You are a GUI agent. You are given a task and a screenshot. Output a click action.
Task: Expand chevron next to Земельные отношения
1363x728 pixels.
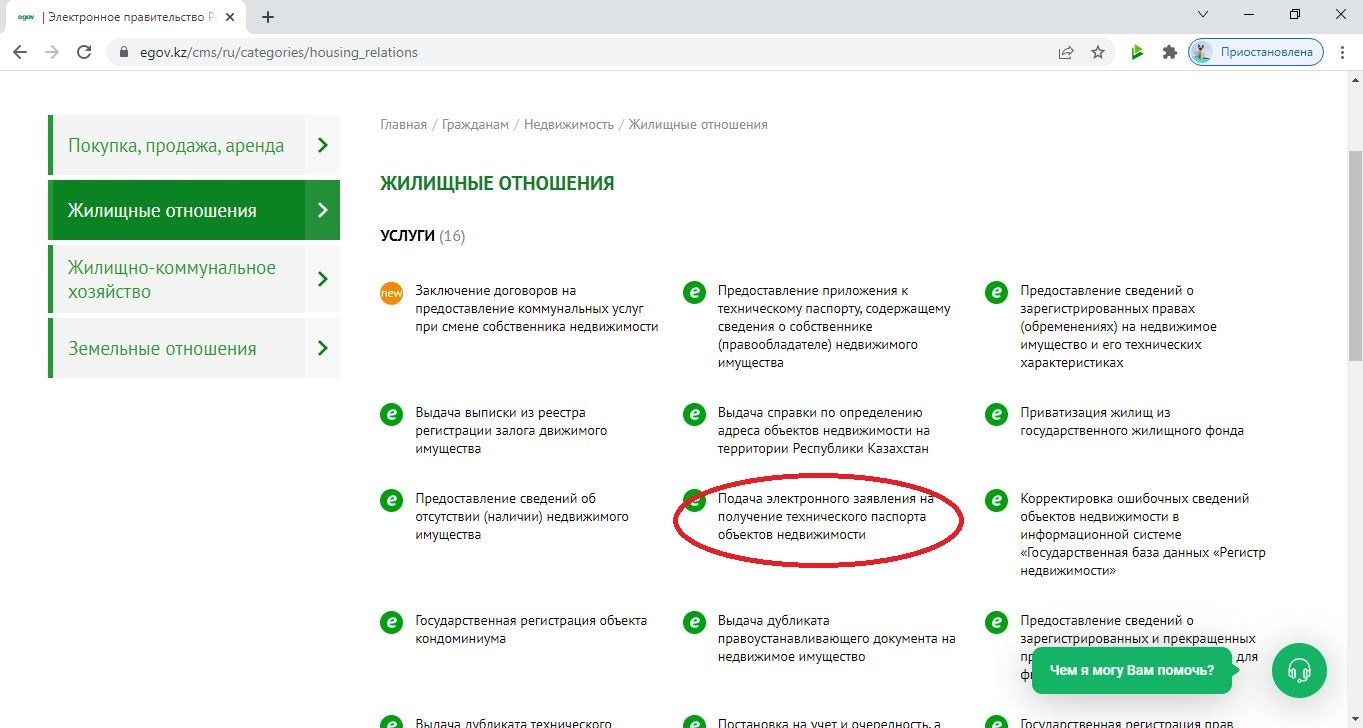pyautogui.click(x=322, y=348)
